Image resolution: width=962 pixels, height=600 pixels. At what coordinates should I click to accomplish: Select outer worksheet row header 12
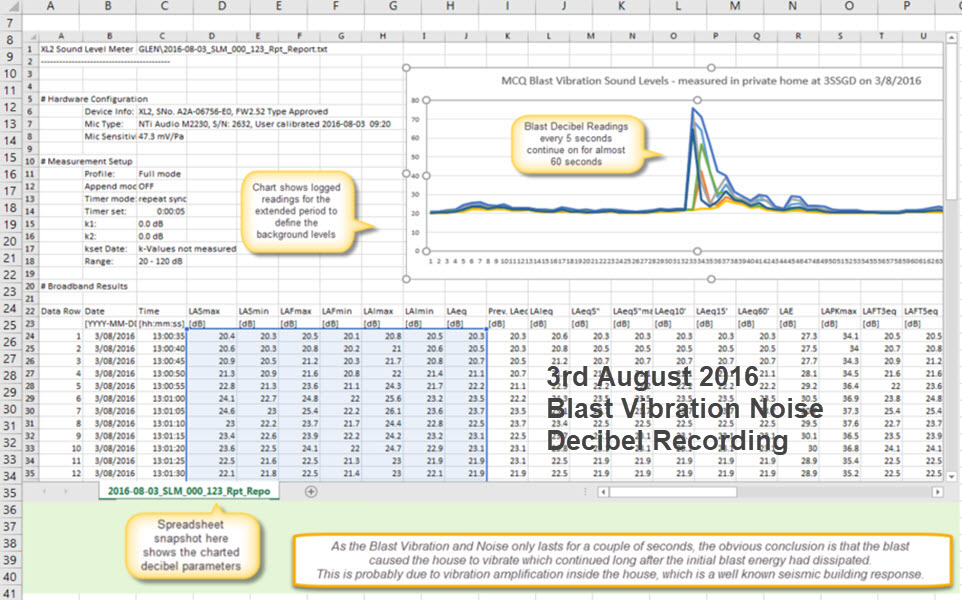tap(10, 107)
